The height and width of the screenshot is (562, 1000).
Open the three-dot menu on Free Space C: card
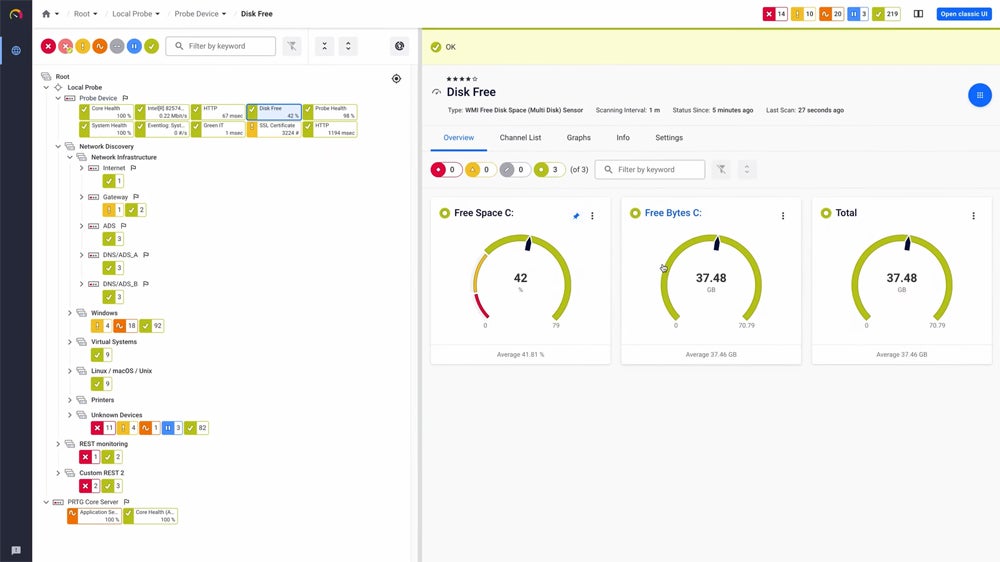(592, 216)
